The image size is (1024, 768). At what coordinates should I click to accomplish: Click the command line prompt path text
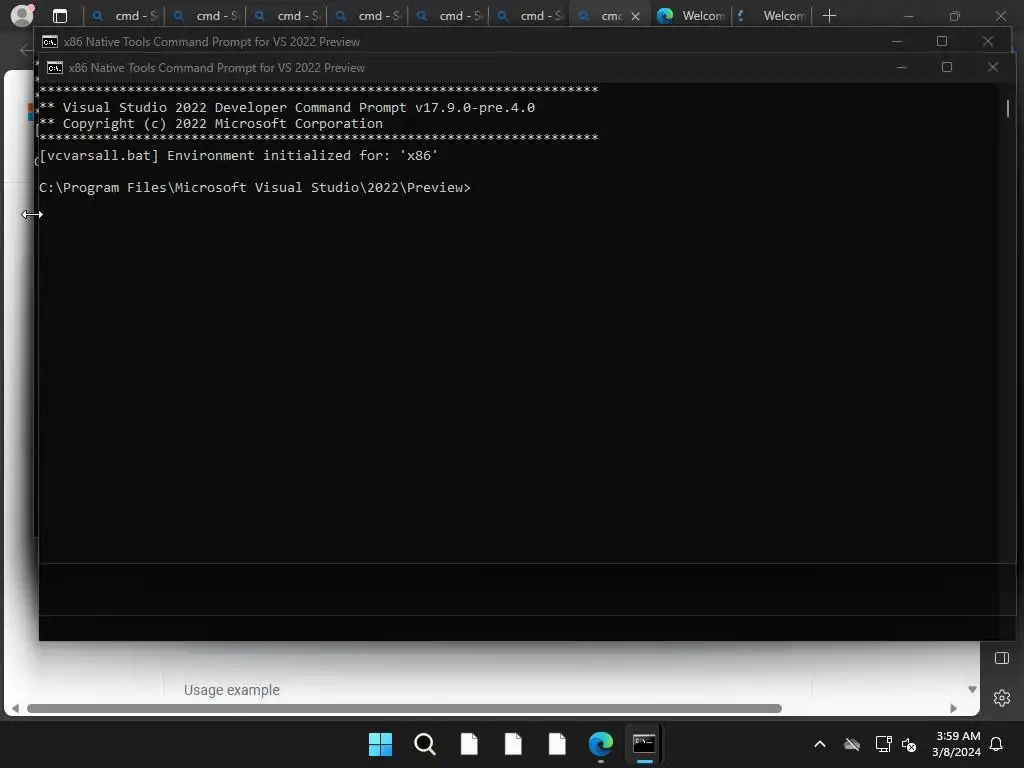(255, 187)
